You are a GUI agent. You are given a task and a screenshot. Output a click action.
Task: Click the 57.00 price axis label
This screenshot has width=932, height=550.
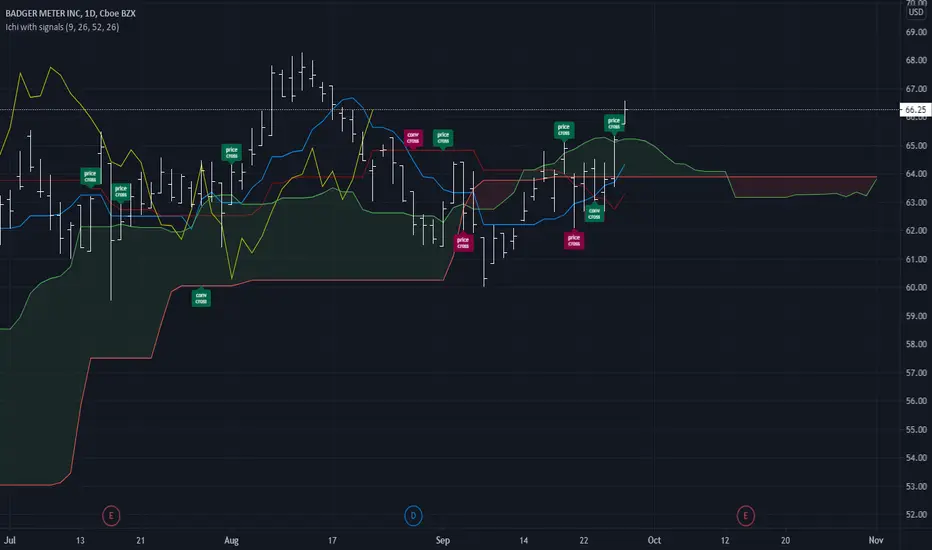[x=916, y=373]
